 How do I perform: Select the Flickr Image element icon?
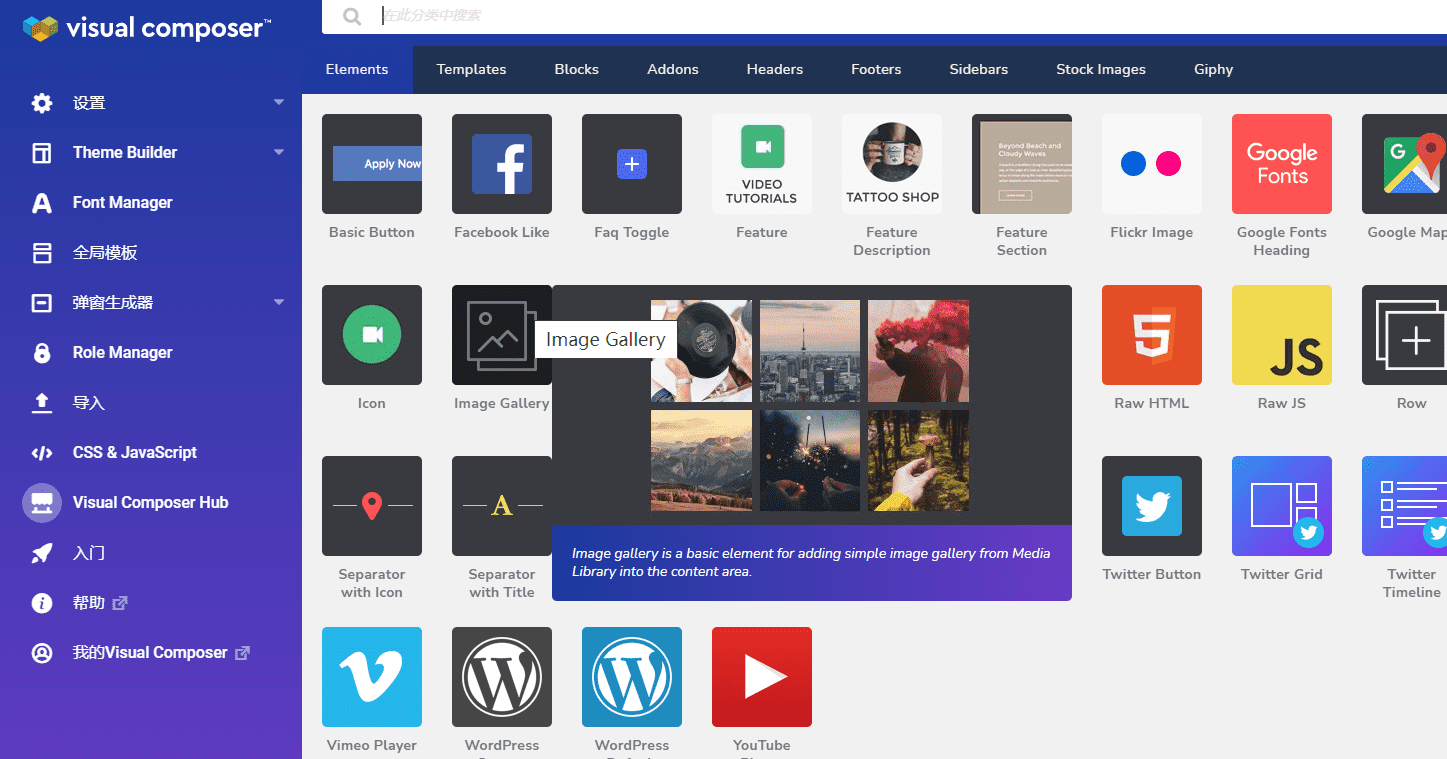pyautogui.click(x=1152, y=164)
